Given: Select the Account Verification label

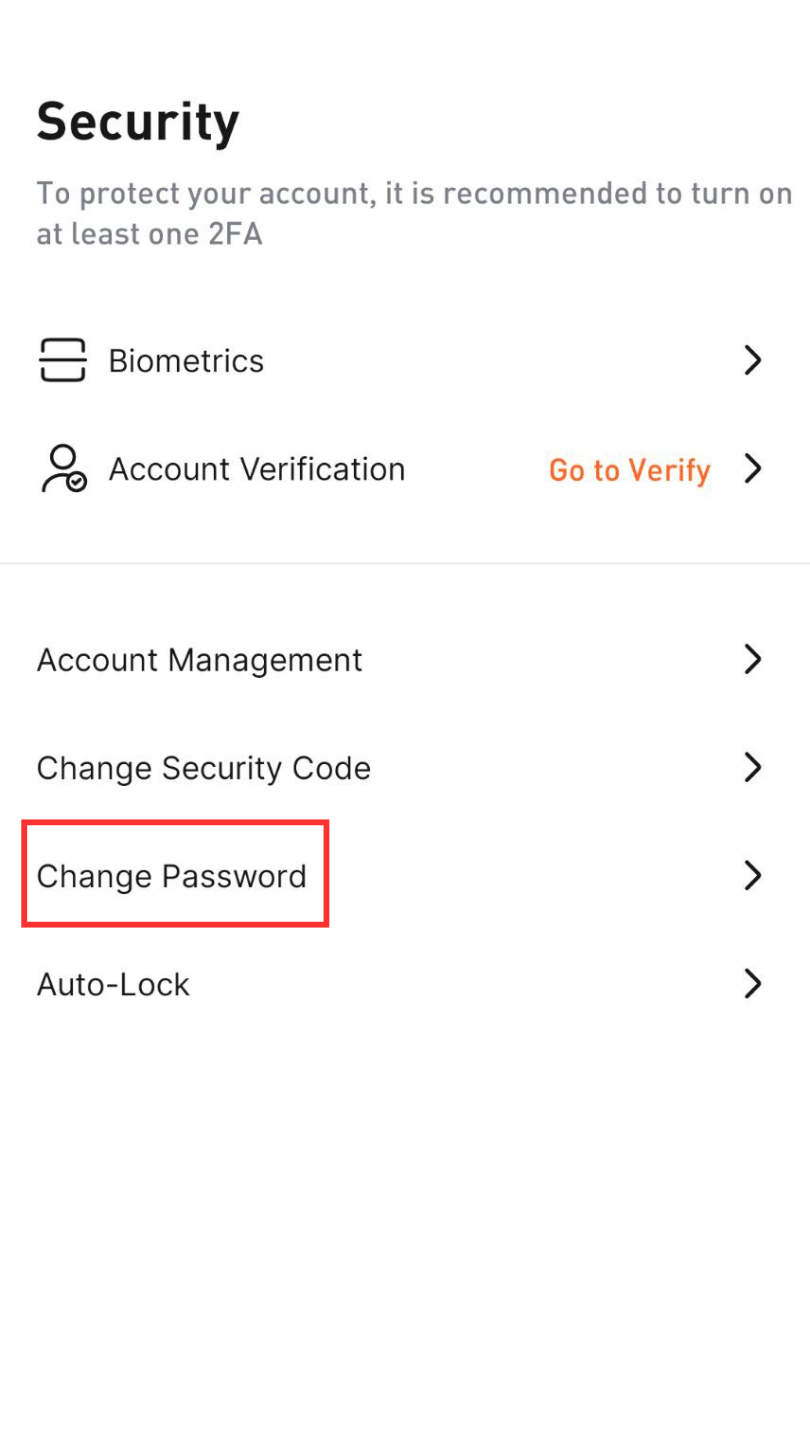Looking at the screenshot, I should point(257,469).
